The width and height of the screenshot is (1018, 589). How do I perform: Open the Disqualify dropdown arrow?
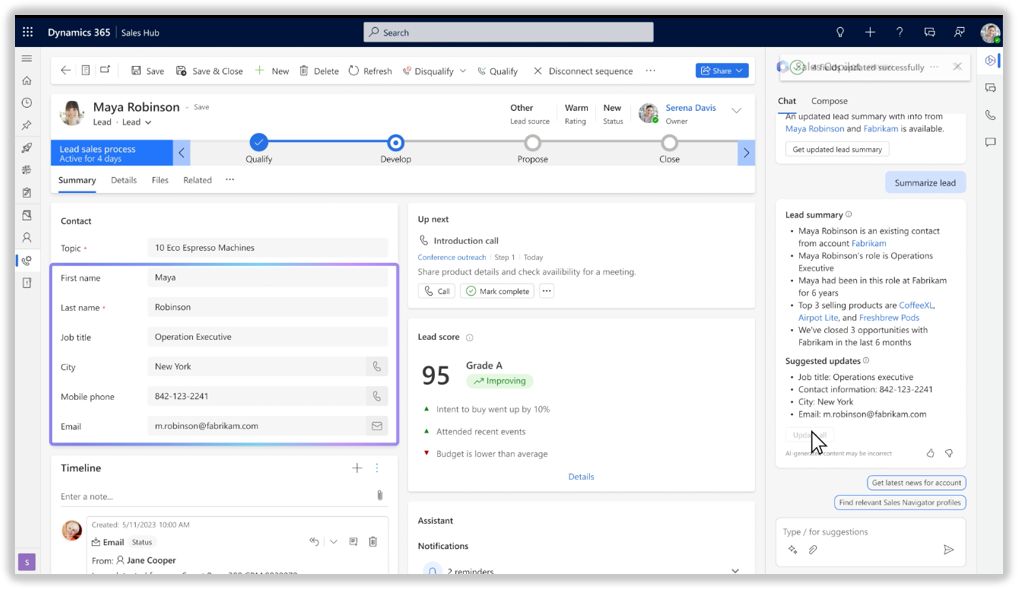click(x=463, y=71)
